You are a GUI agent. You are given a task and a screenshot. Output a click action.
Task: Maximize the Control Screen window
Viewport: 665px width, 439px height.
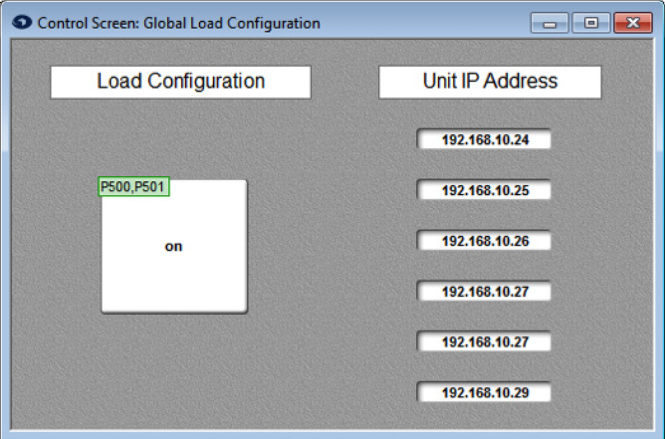click(x=591, y=23)
